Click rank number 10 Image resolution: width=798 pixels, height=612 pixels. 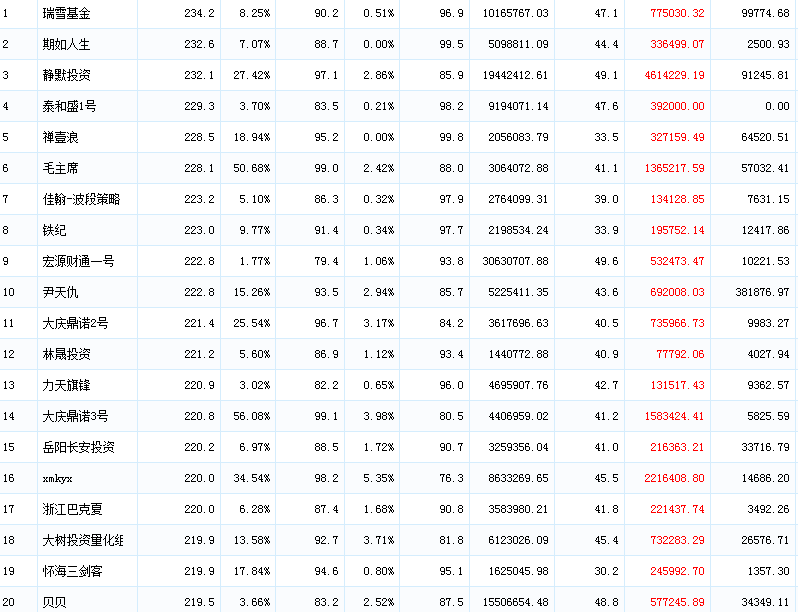tap(9, 293)
